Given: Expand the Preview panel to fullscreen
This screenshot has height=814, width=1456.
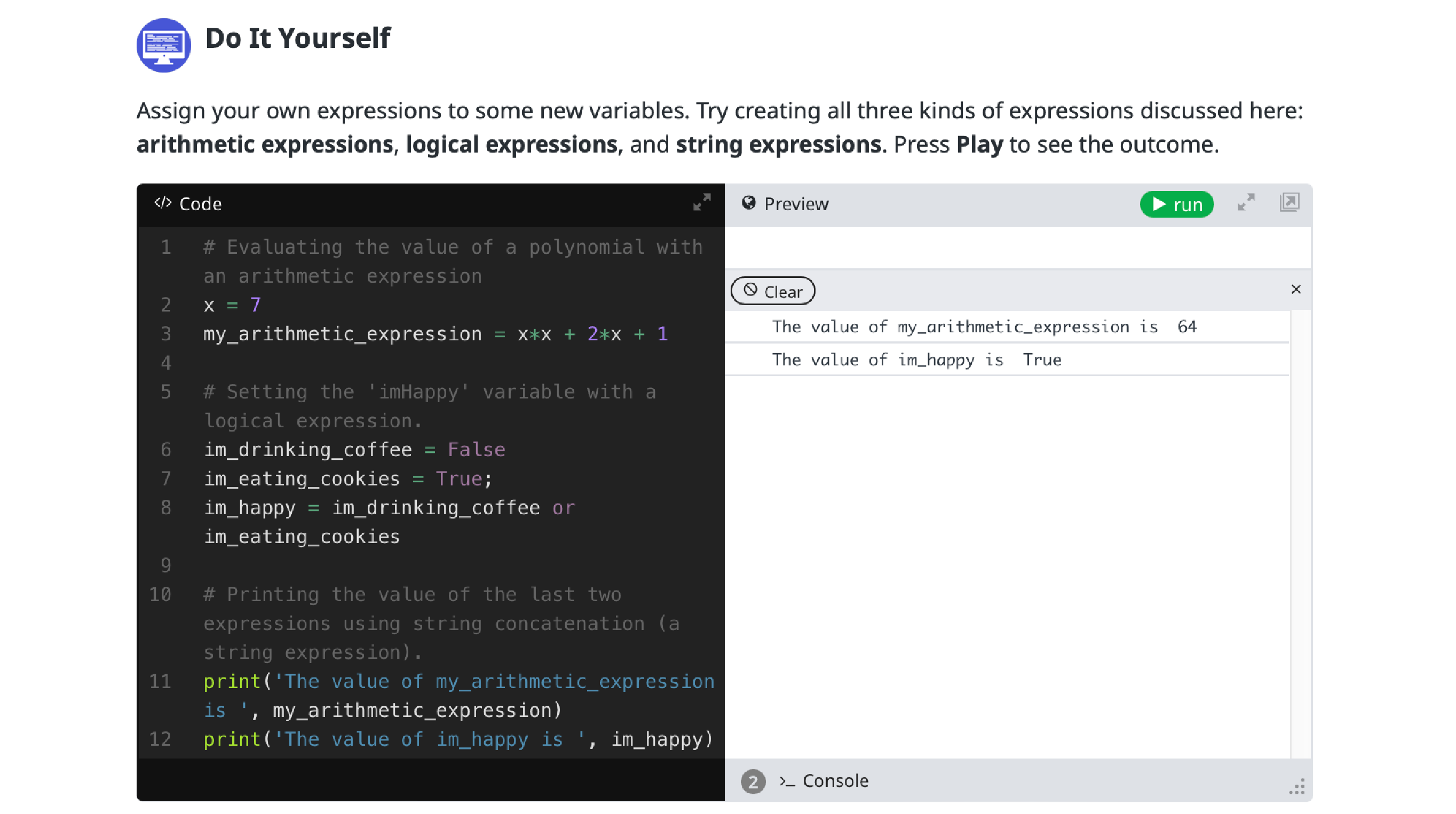Looking at the screenshot, I should (x=1246, y=202).
